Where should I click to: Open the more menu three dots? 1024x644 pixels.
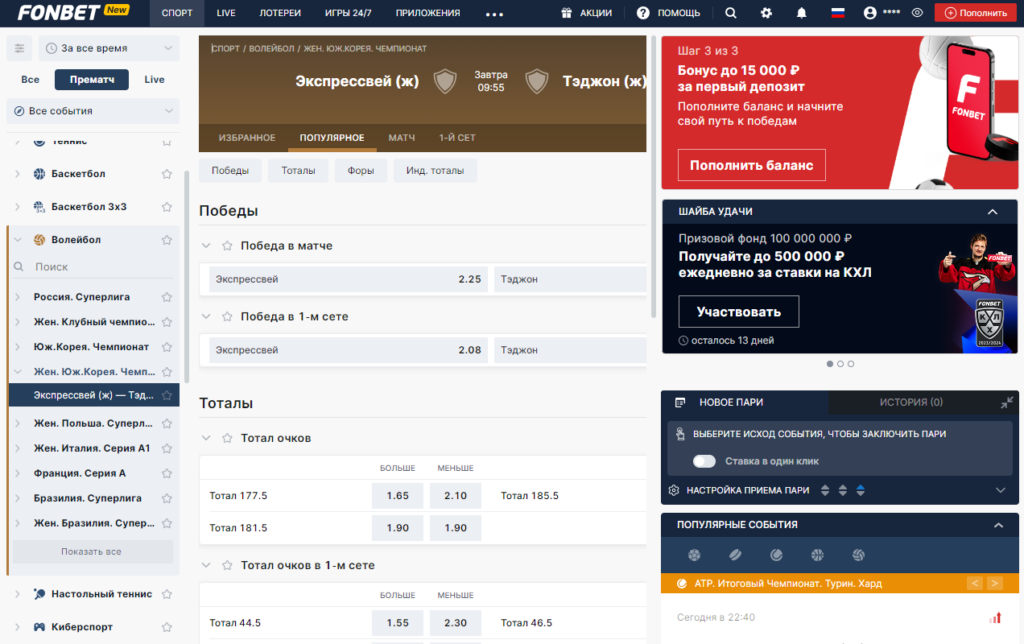point(494,14)
